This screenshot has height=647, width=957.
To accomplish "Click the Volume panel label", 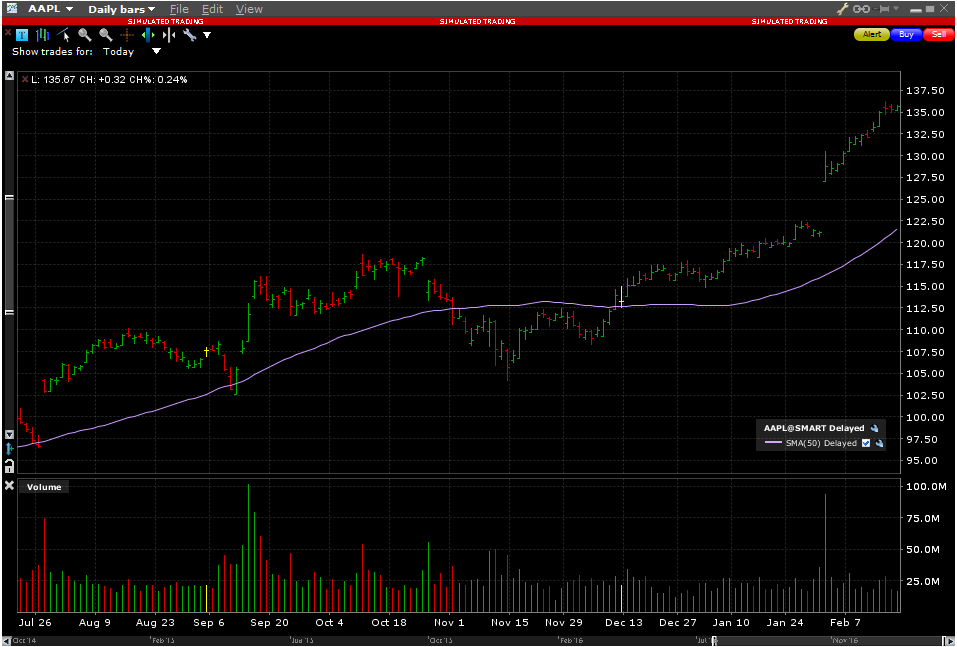I will (44, 487).
